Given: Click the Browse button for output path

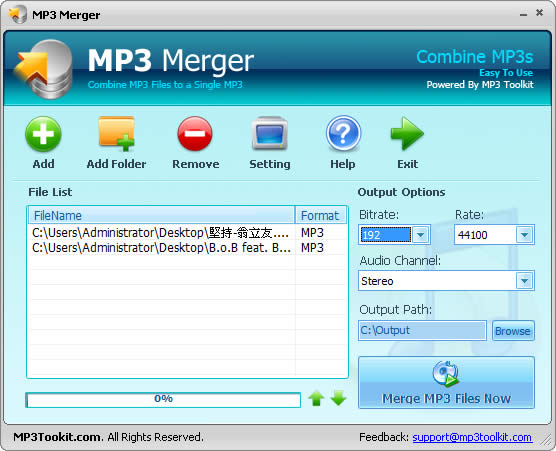Looking at the screenshot, I should tap(513, 331).
